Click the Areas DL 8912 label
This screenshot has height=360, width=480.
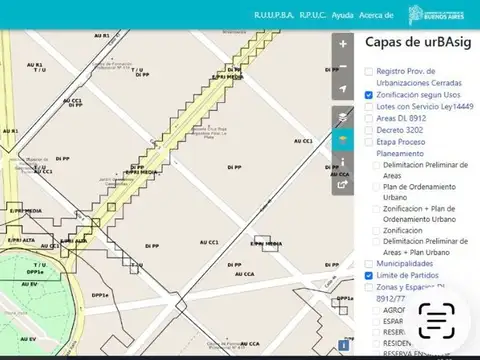tap(401, 118)
